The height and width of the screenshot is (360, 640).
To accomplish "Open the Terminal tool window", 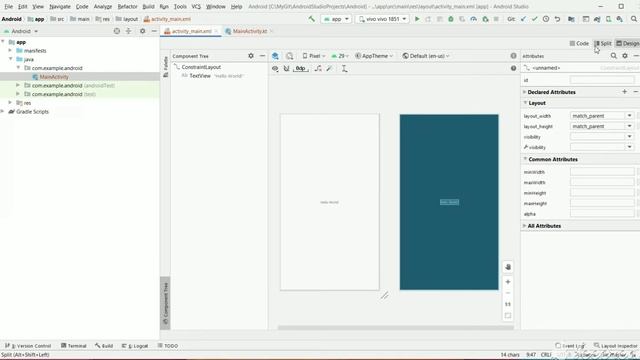I will [74, 346].
